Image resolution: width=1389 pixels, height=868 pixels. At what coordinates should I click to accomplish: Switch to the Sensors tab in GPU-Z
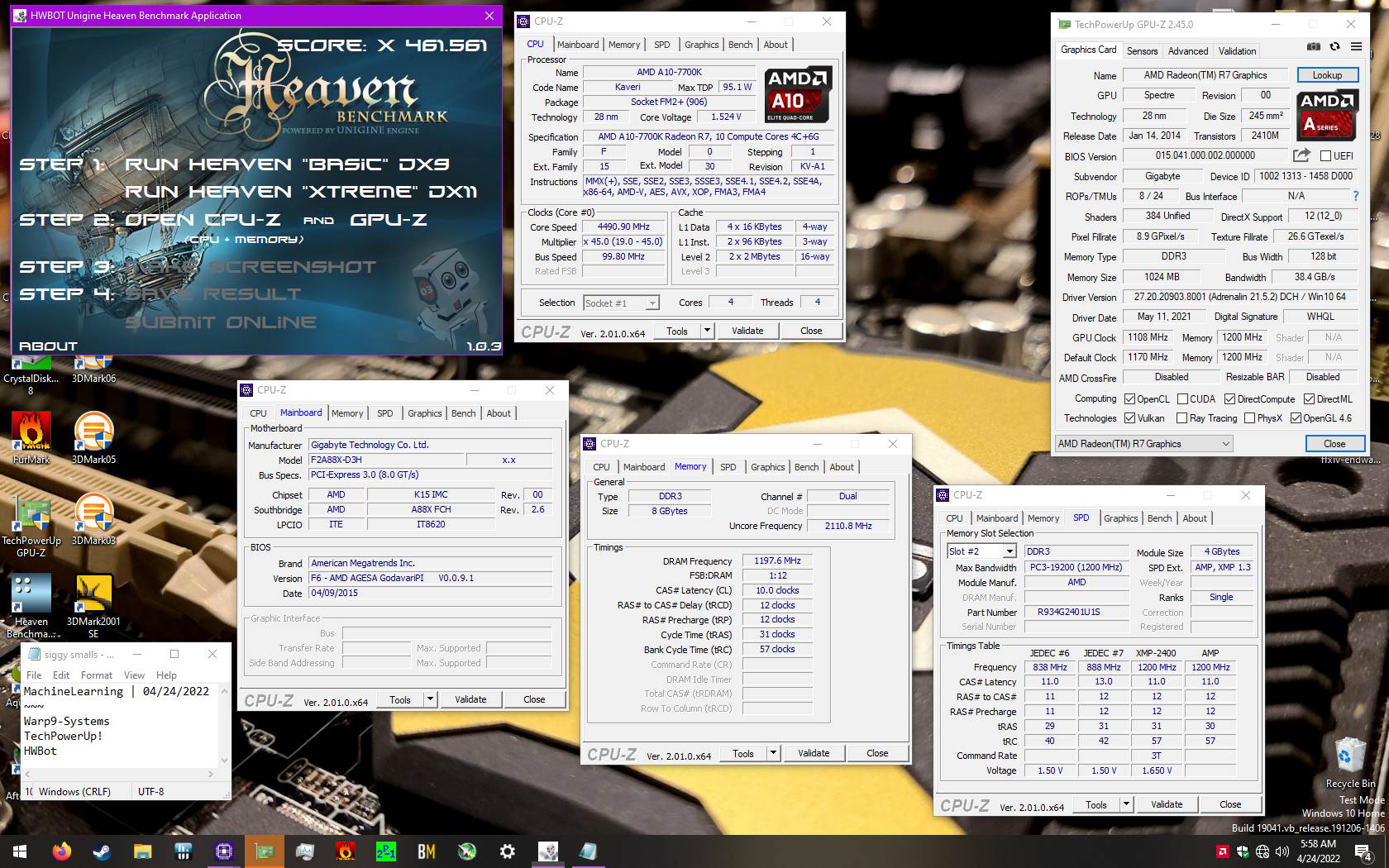1142,51
